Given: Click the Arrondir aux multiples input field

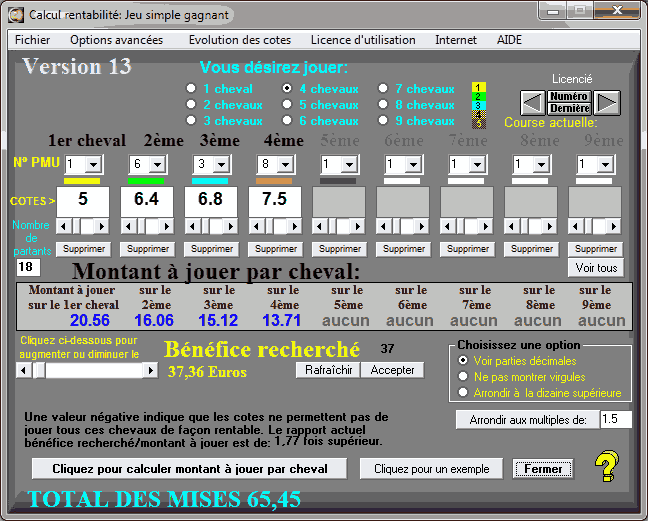Looking at the screenshot, I should coord(615,420).
